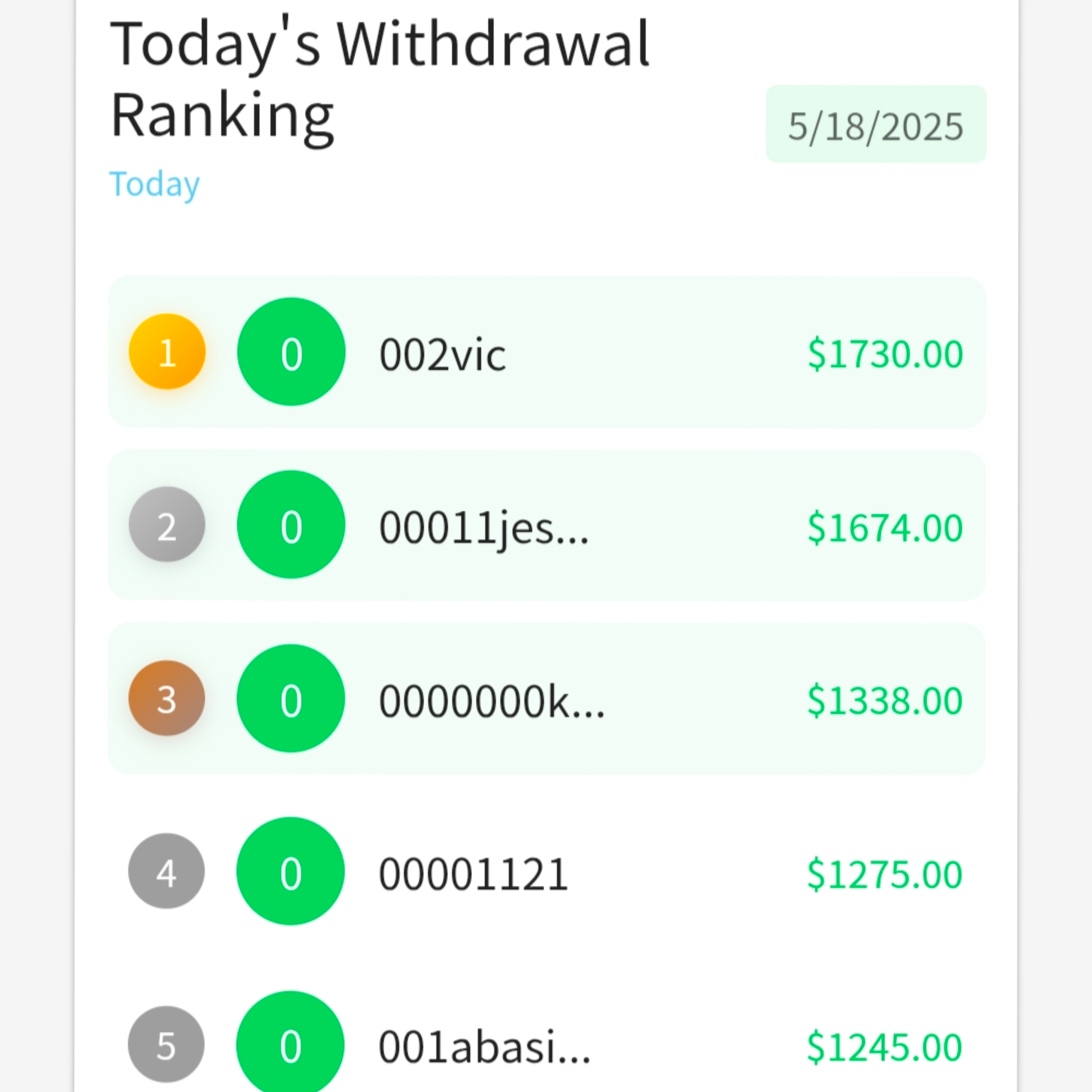
Task: Select username 0000000k...
Action: click(x=492, y=701)
